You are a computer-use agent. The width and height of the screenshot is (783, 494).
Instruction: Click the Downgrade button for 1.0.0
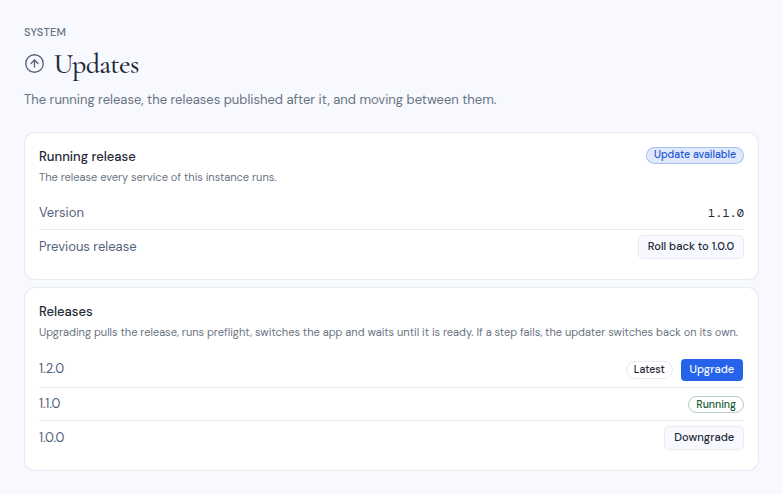[704, 438]
